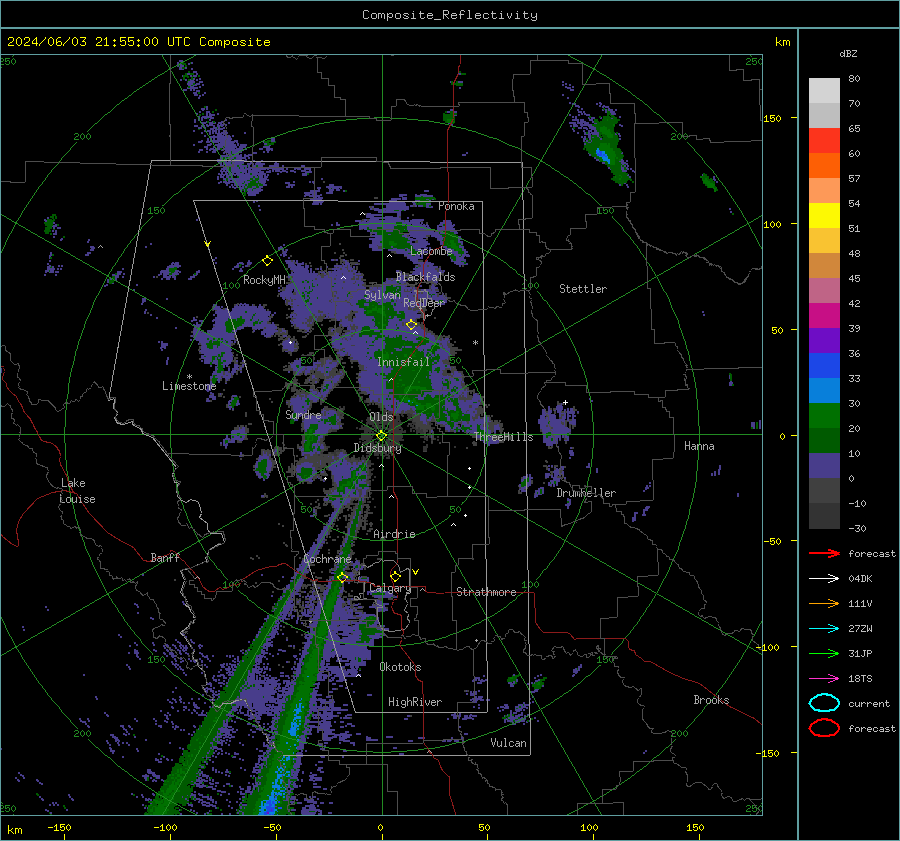The image size is (900, 841).
Task: Click the Innisfail city label
Action: click(403, 362)
